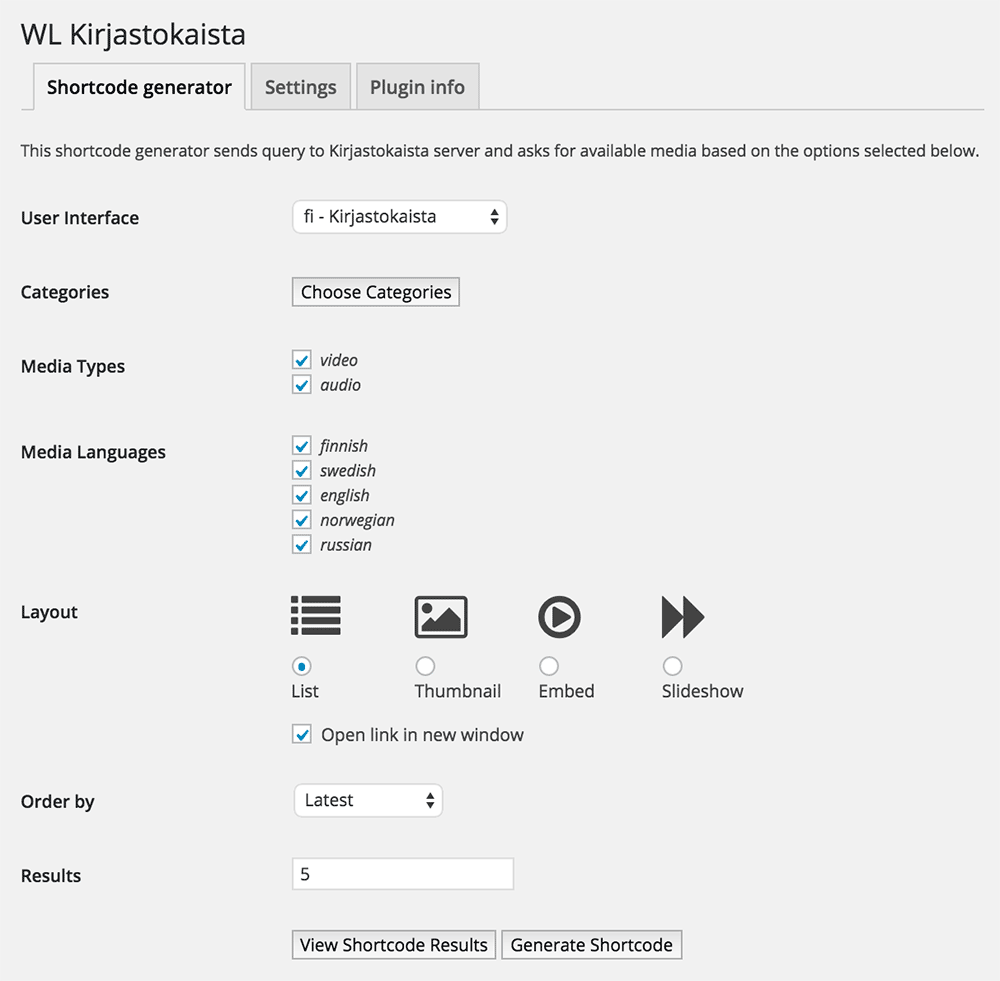Click the Choose Categories button
This screenshot has width=1000, height=981.
(376, 291)
